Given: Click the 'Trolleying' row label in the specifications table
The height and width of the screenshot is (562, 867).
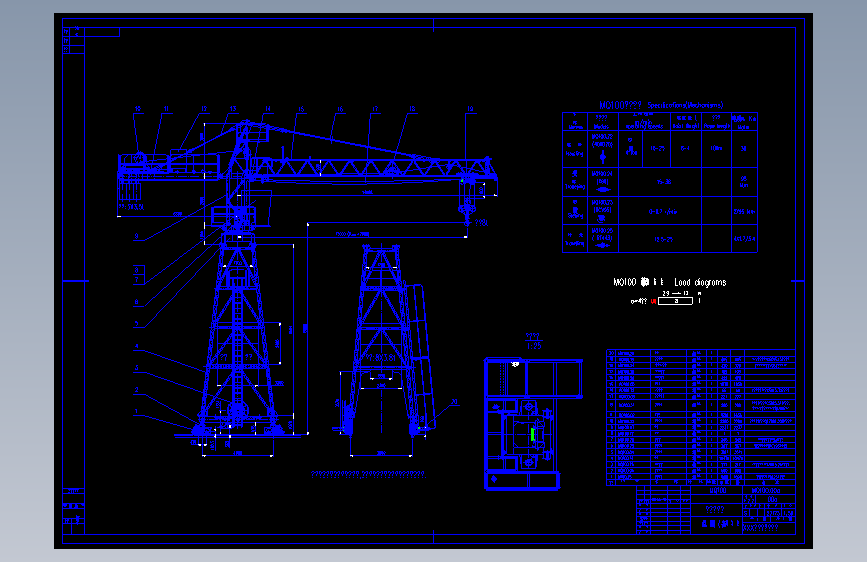Looking at the screenshot, I should coord(574,187).
